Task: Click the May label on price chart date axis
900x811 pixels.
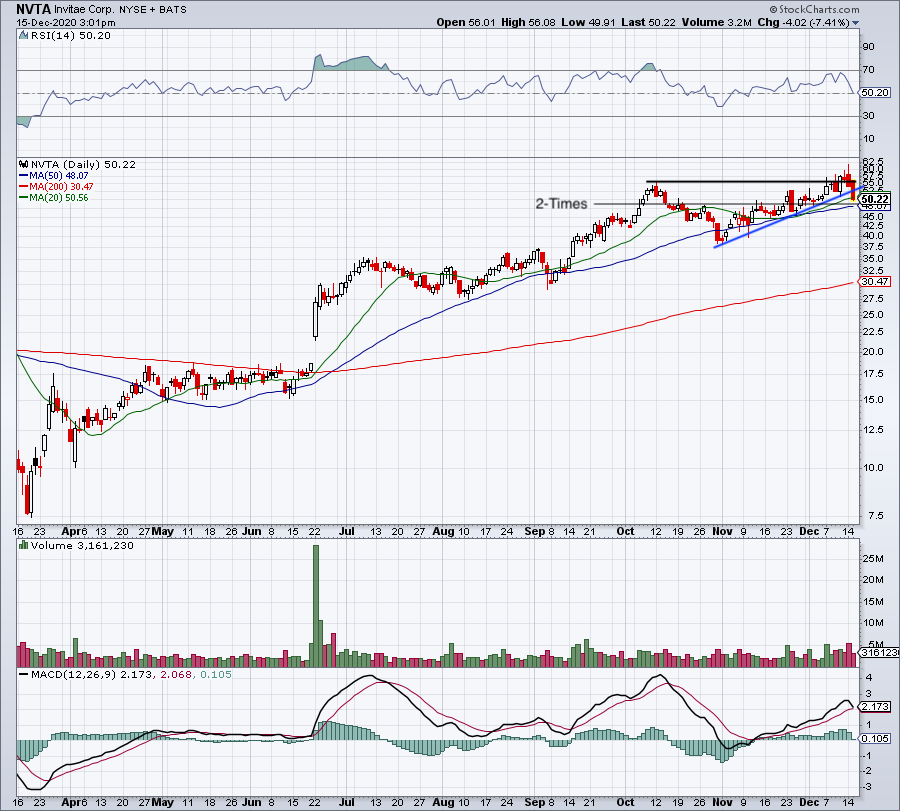Action: tap(162, 531)
